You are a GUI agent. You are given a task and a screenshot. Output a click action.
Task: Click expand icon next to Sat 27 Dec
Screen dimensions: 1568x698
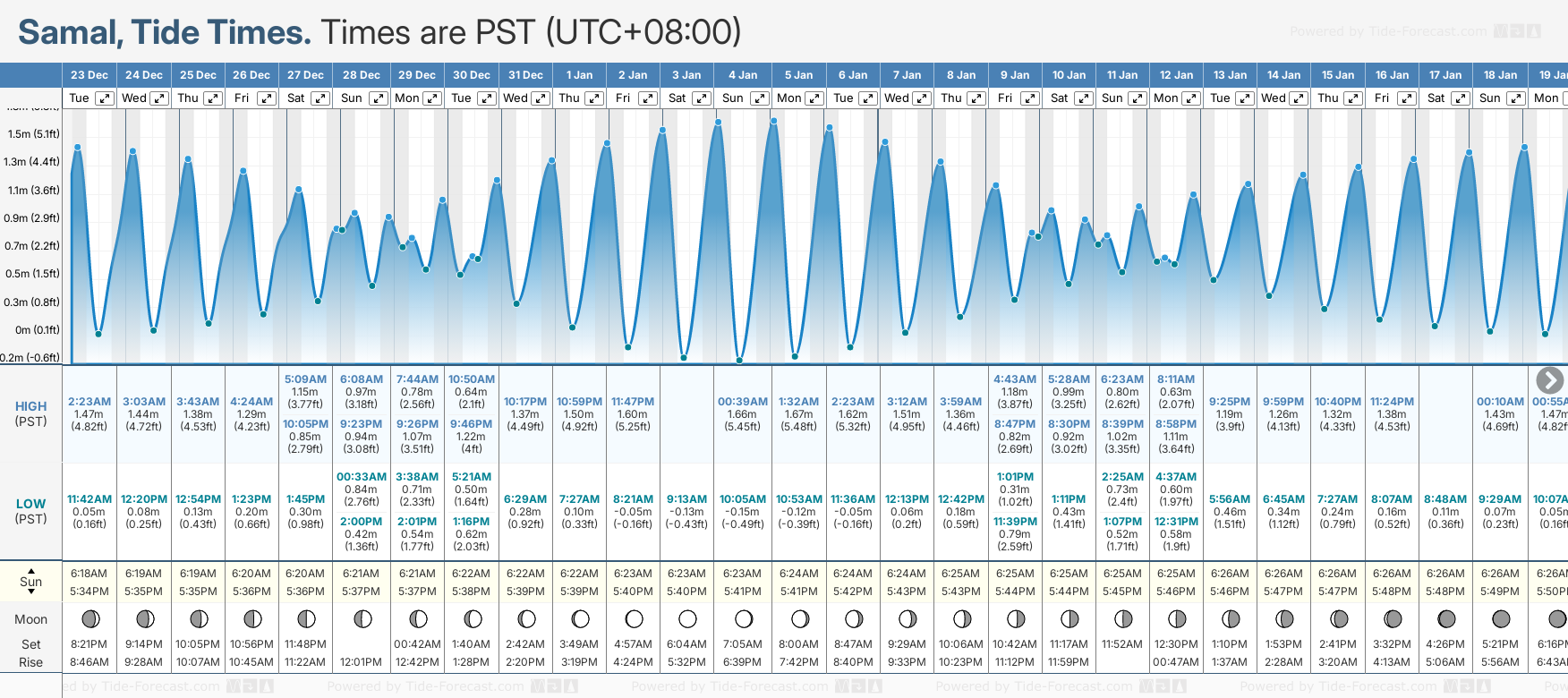tap(320, 98)
